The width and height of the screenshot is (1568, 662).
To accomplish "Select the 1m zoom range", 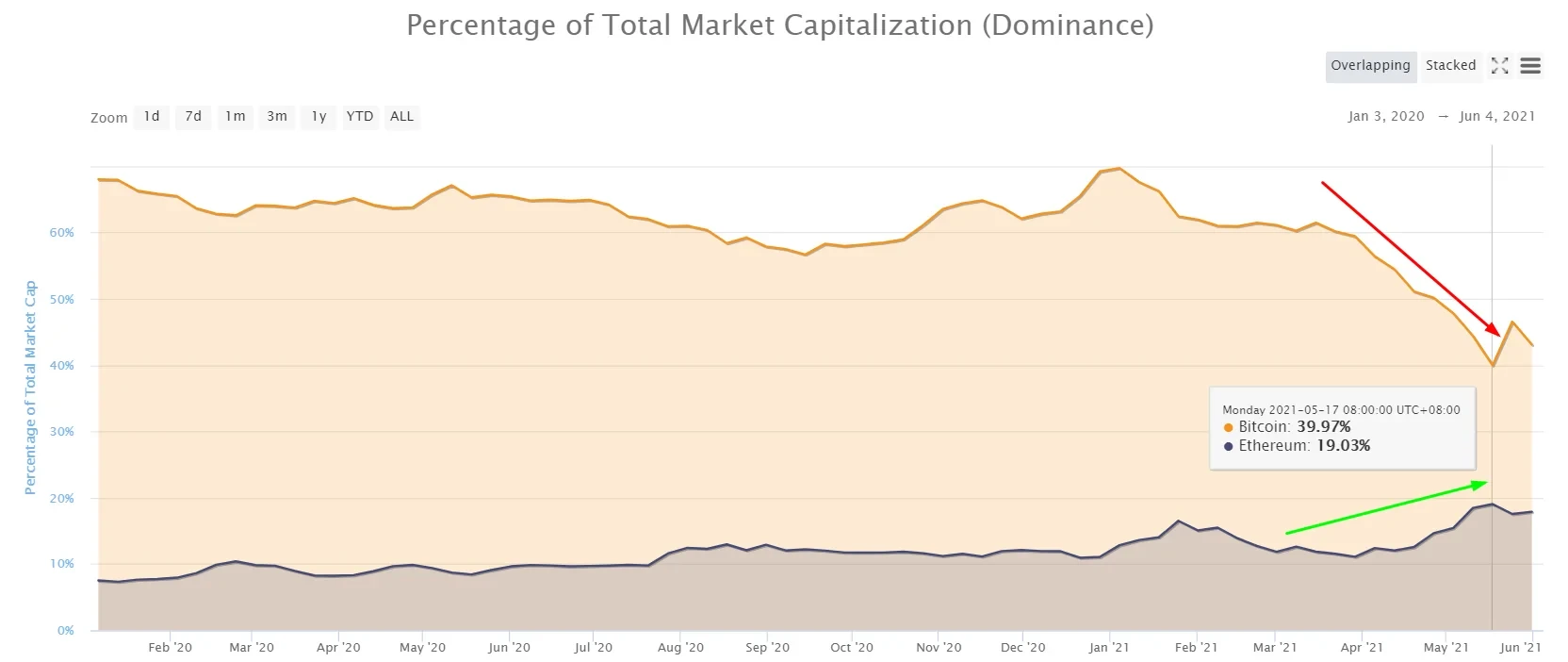I will tap(235, 116).
